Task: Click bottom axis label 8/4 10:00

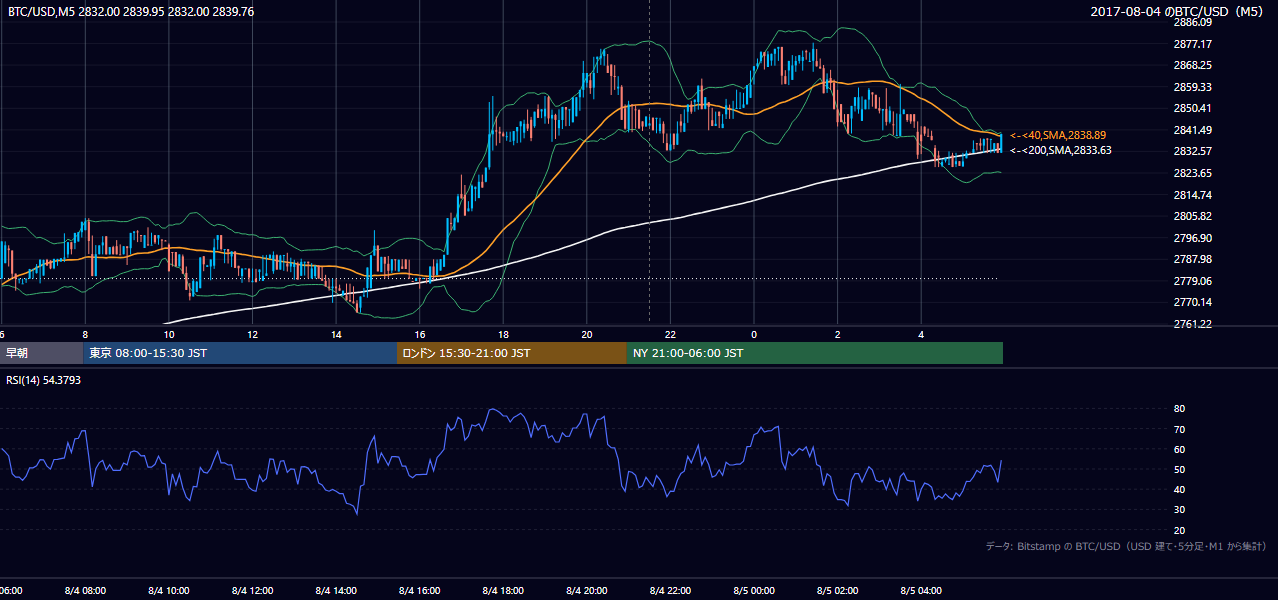Action: [169, 591]
